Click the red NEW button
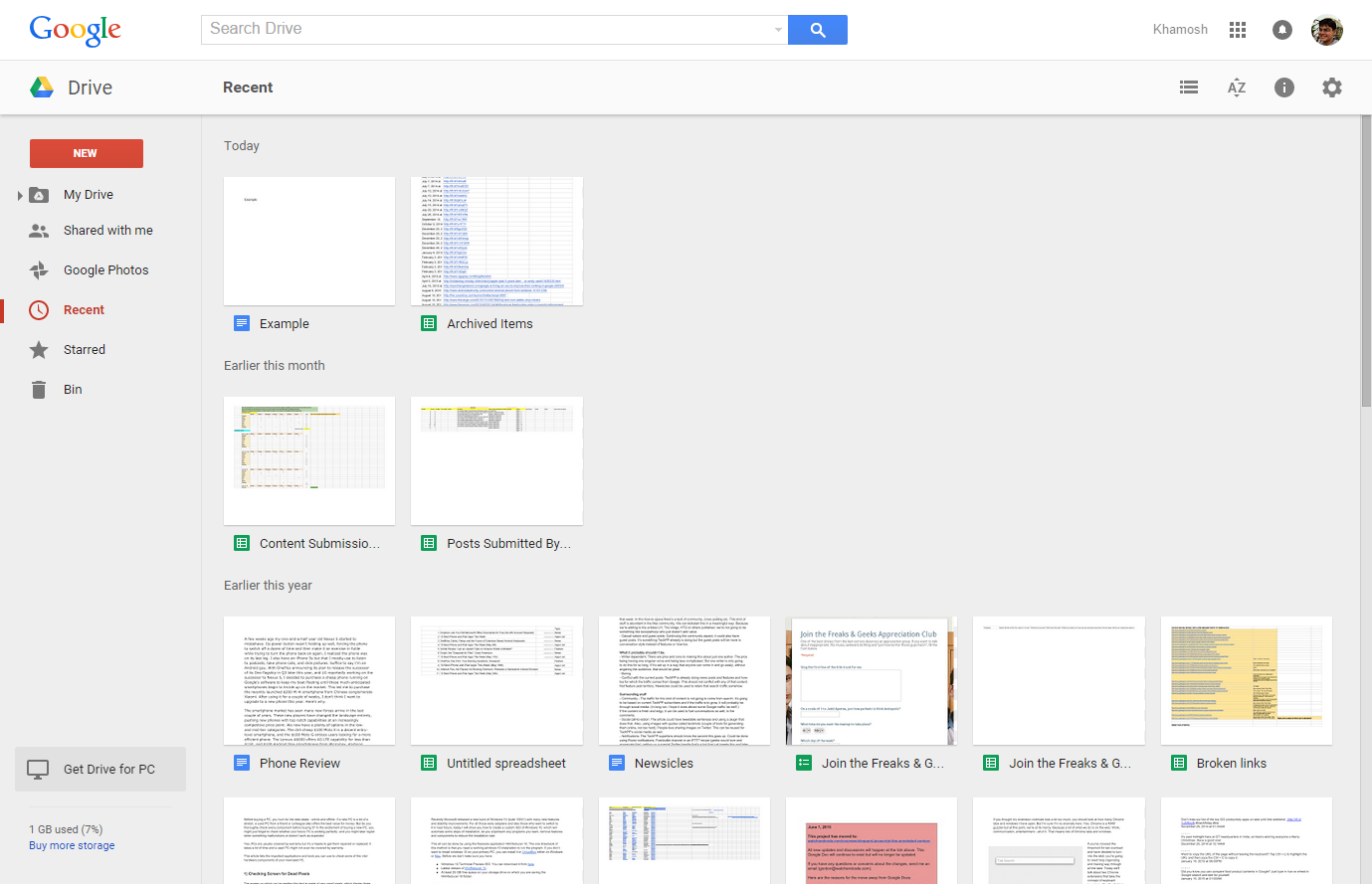 (87, 153)
